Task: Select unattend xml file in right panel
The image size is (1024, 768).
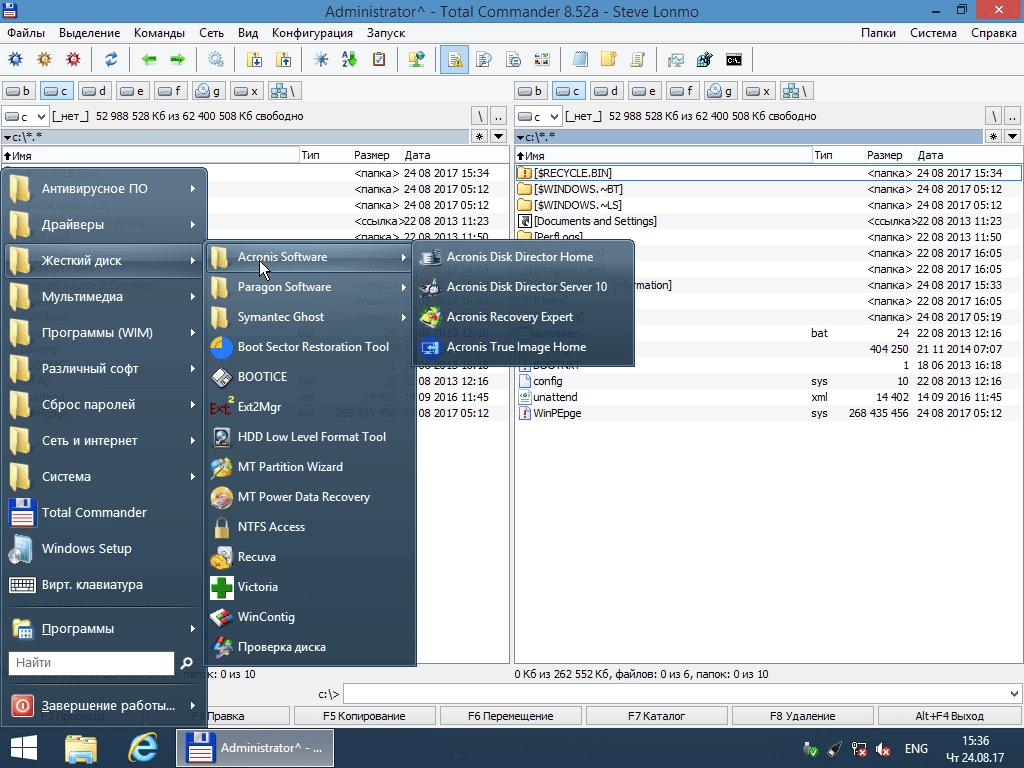Action: click(768, 397)
